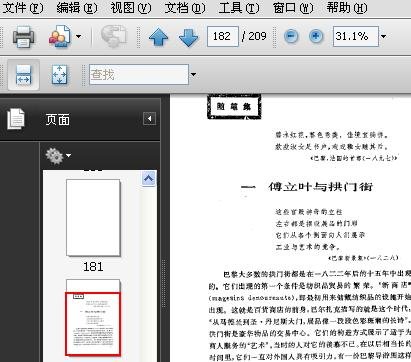Click the pages panel icon in sidebar
This screenshot has height=362, width=411.
point(16,119)
